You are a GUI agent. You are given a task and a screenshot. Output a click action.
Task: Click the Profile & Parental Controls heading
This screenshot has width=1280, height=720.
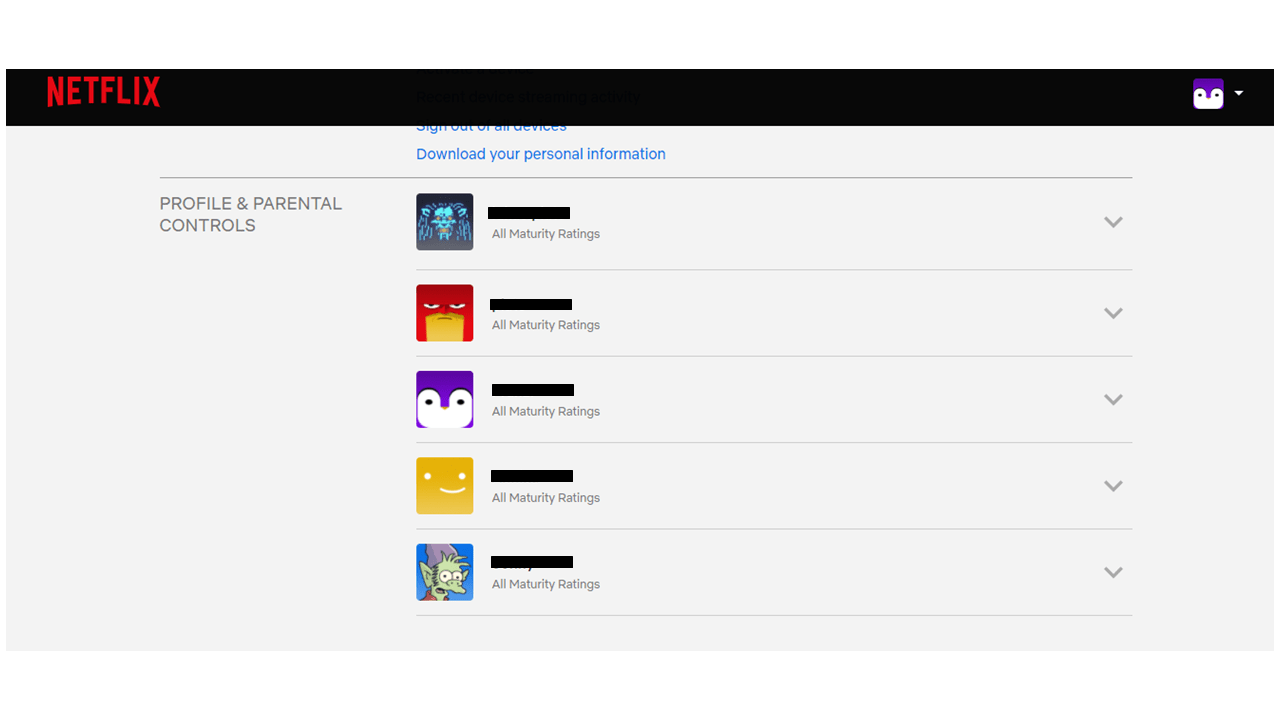[251, 214]
